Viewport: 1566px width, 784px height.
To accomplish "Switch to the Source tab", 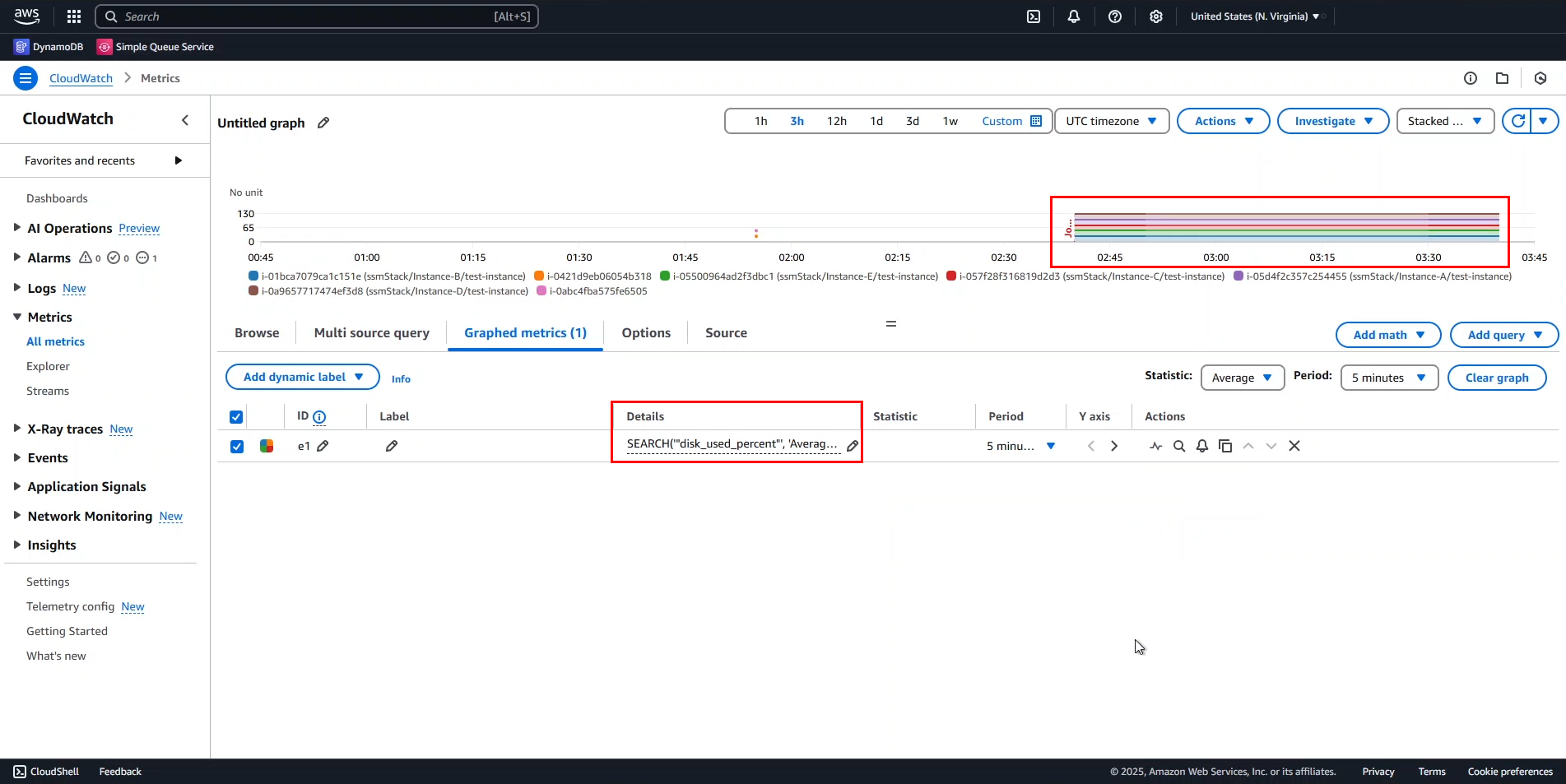I will (726, 333).
